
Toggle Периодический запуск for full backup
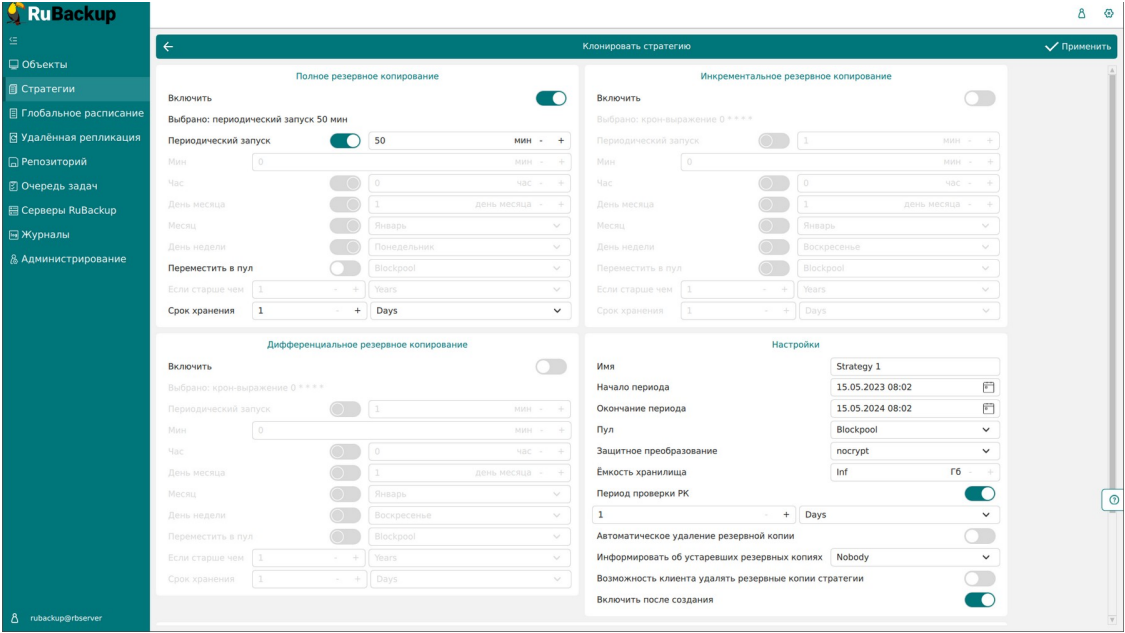(345, 141)
